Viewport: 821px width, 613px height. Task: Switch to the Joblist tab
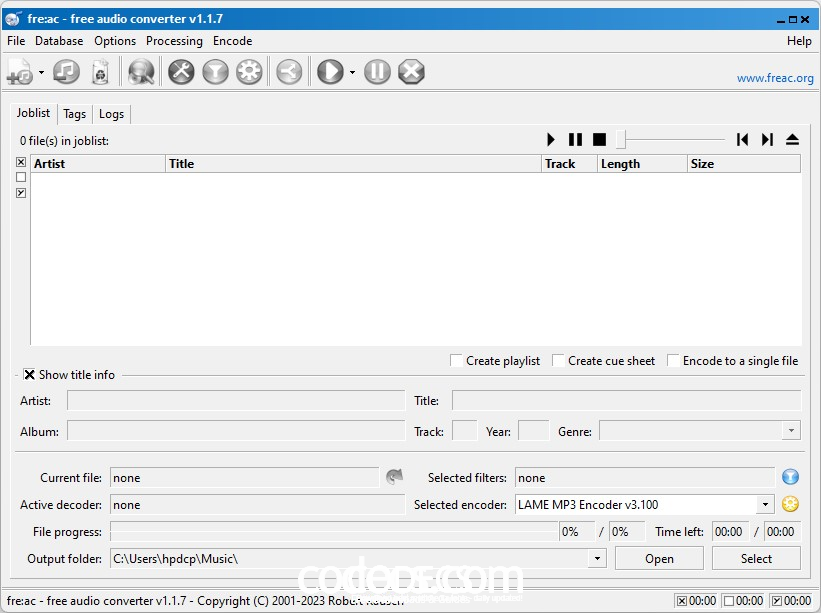[x=34, y=113]
